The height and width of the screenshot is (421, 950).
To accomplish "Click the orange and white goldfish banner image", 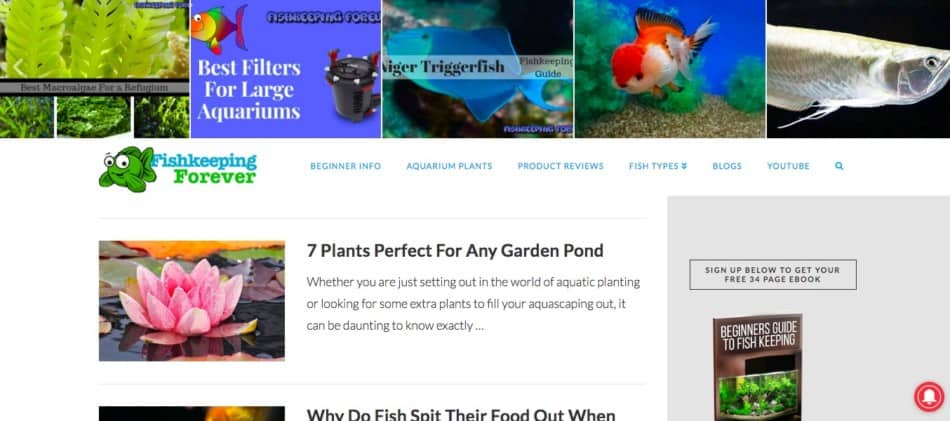I will point(669,69).
